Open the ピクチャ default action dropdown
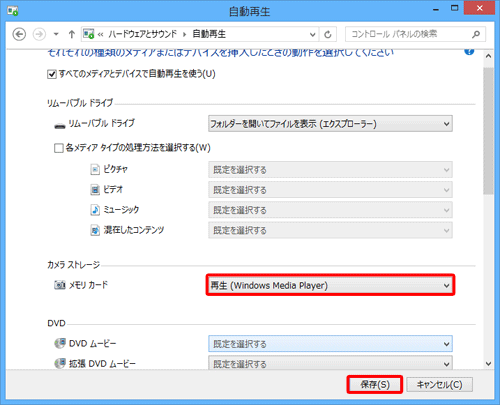This screenshot has height=405, width=500. (x=330, y=170)
